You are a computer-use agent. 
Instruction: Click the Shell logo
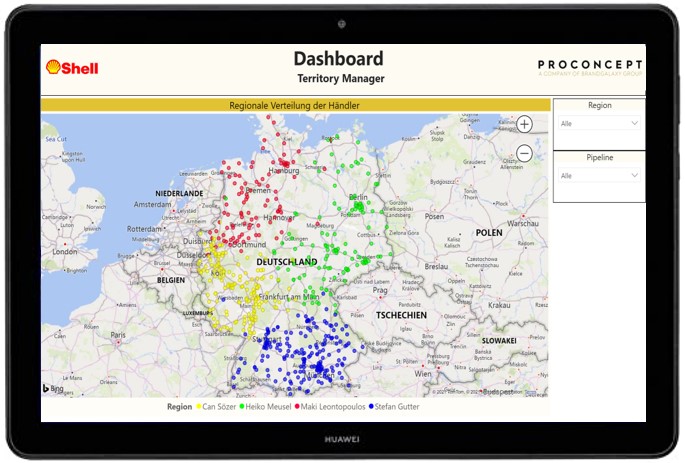(71, 67)
